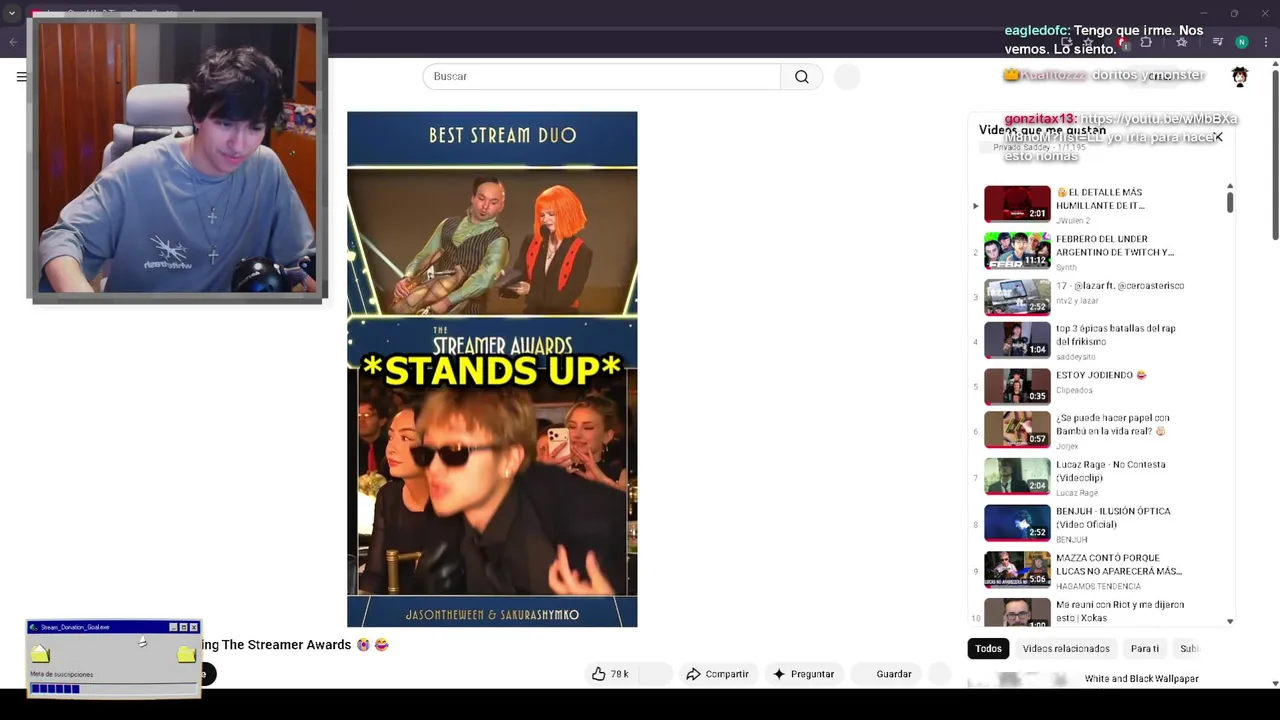
Task: Click the Chrome profile N icon
Action: coord(1241,42)
